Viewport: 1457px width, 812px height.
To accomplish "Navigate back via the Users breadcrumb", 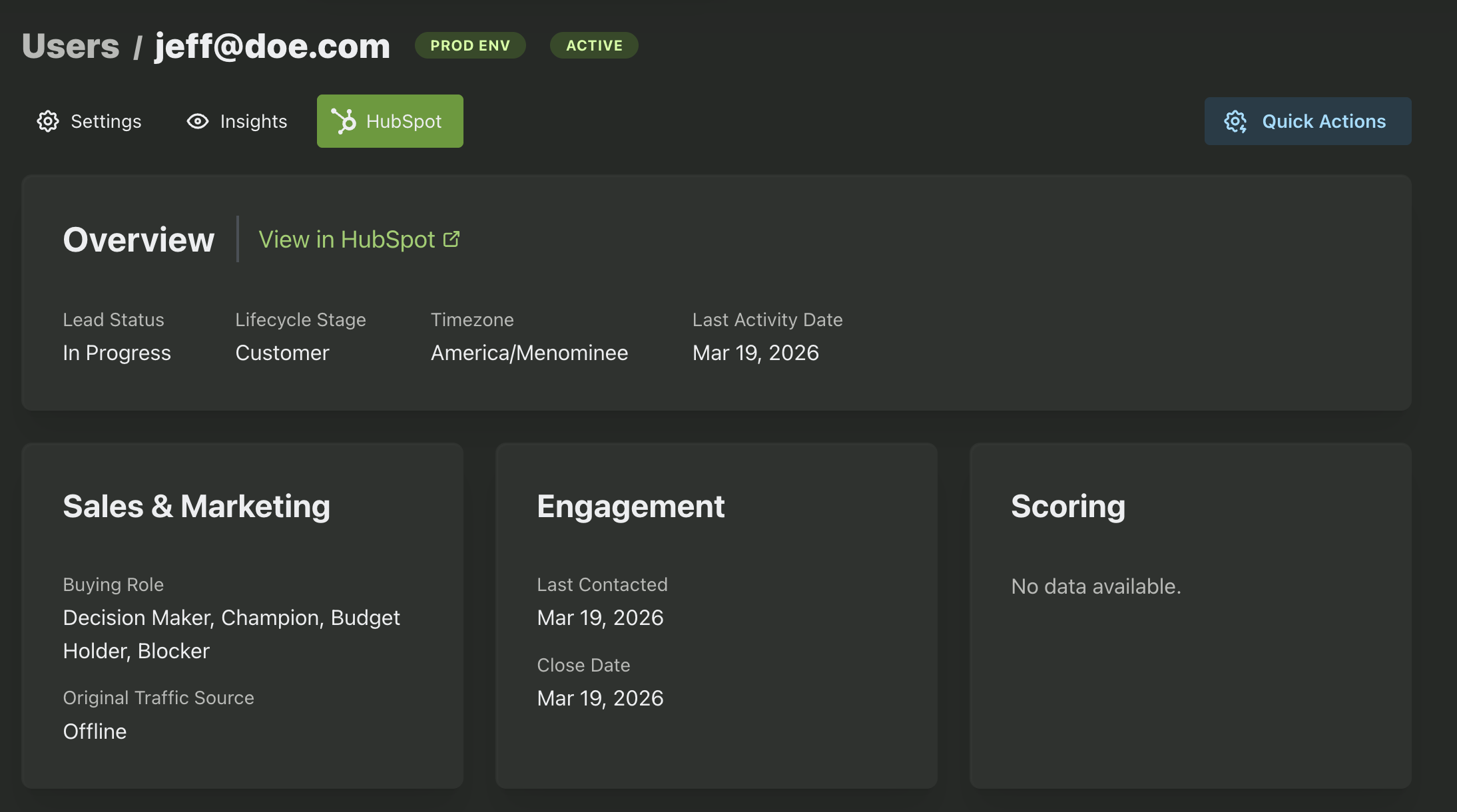I will click(x=69, y=45).
